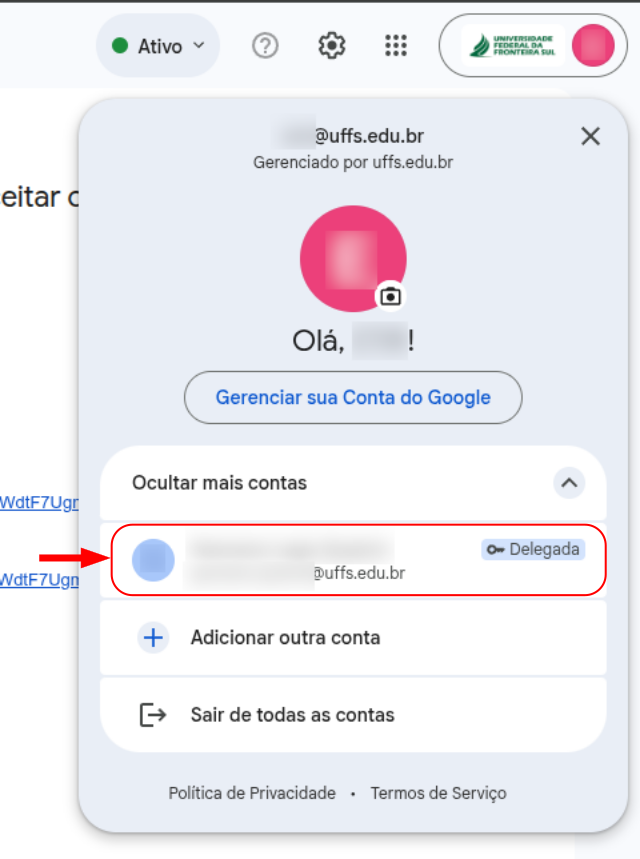Select the delegated uffs.edu.br account

click(x=358, y=560)
